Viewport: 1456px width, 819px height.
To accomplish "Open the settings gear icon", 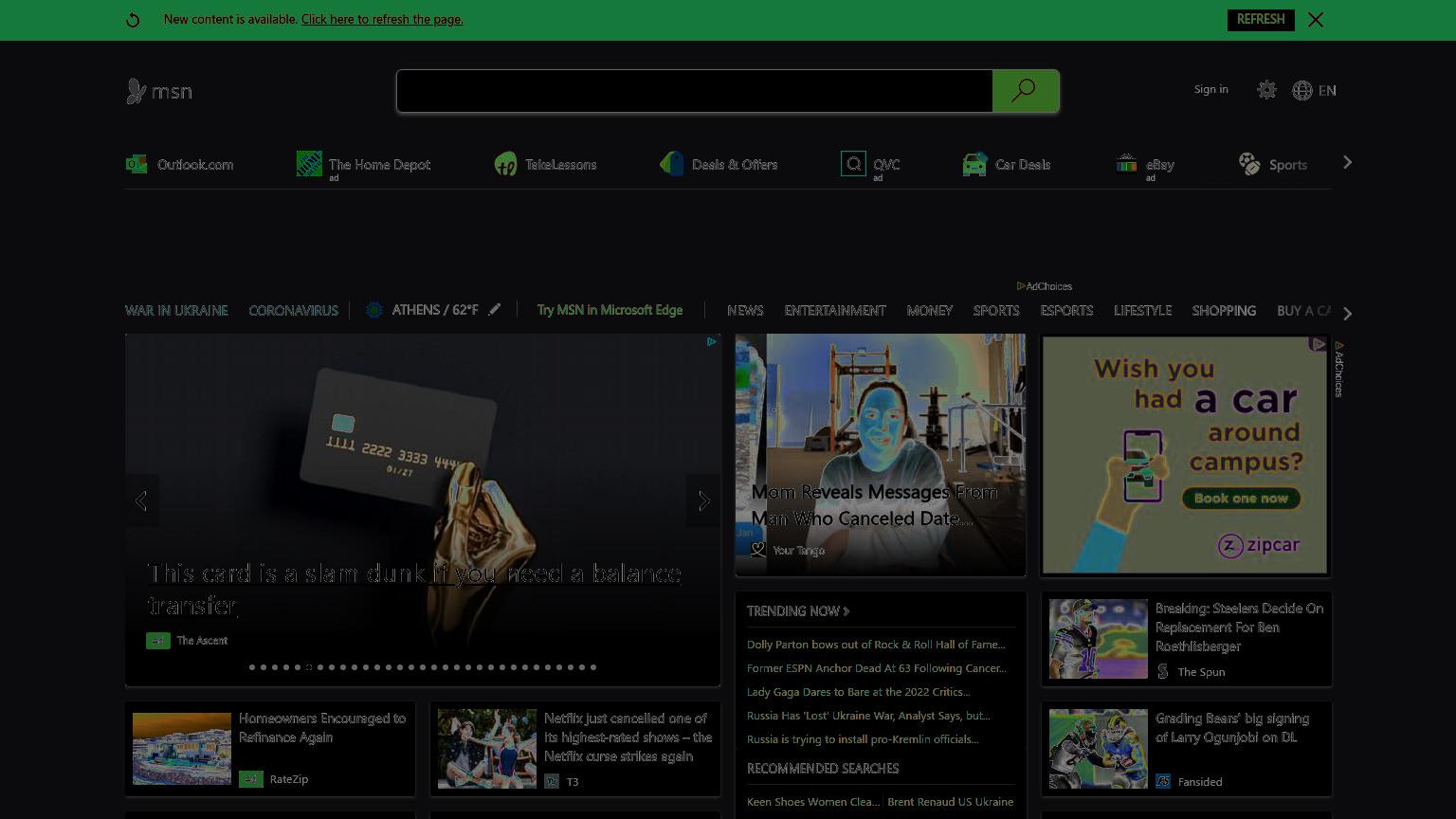I will [1266, 90].
